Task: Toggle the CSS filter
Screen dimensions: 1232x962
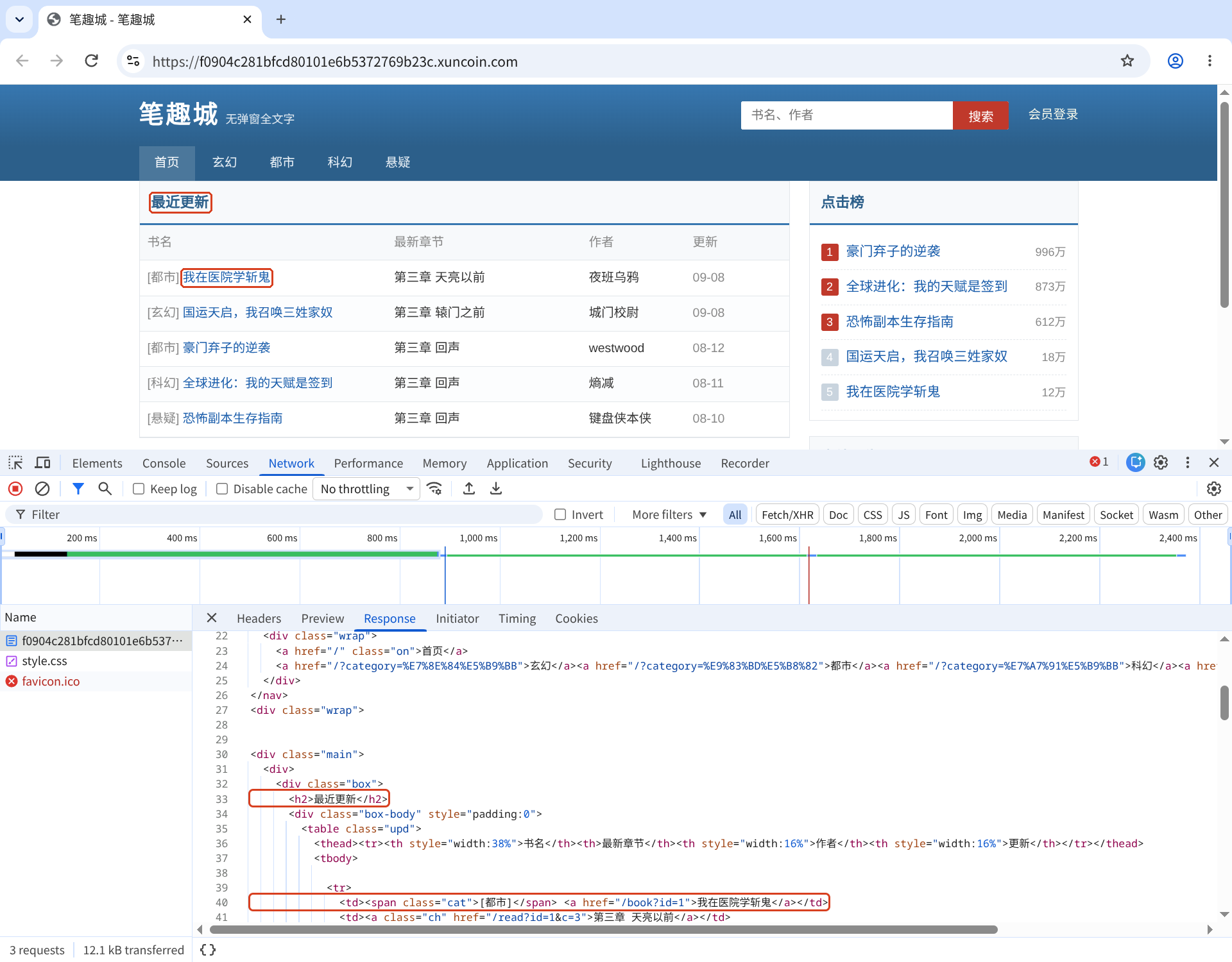Action: point(873,514)
